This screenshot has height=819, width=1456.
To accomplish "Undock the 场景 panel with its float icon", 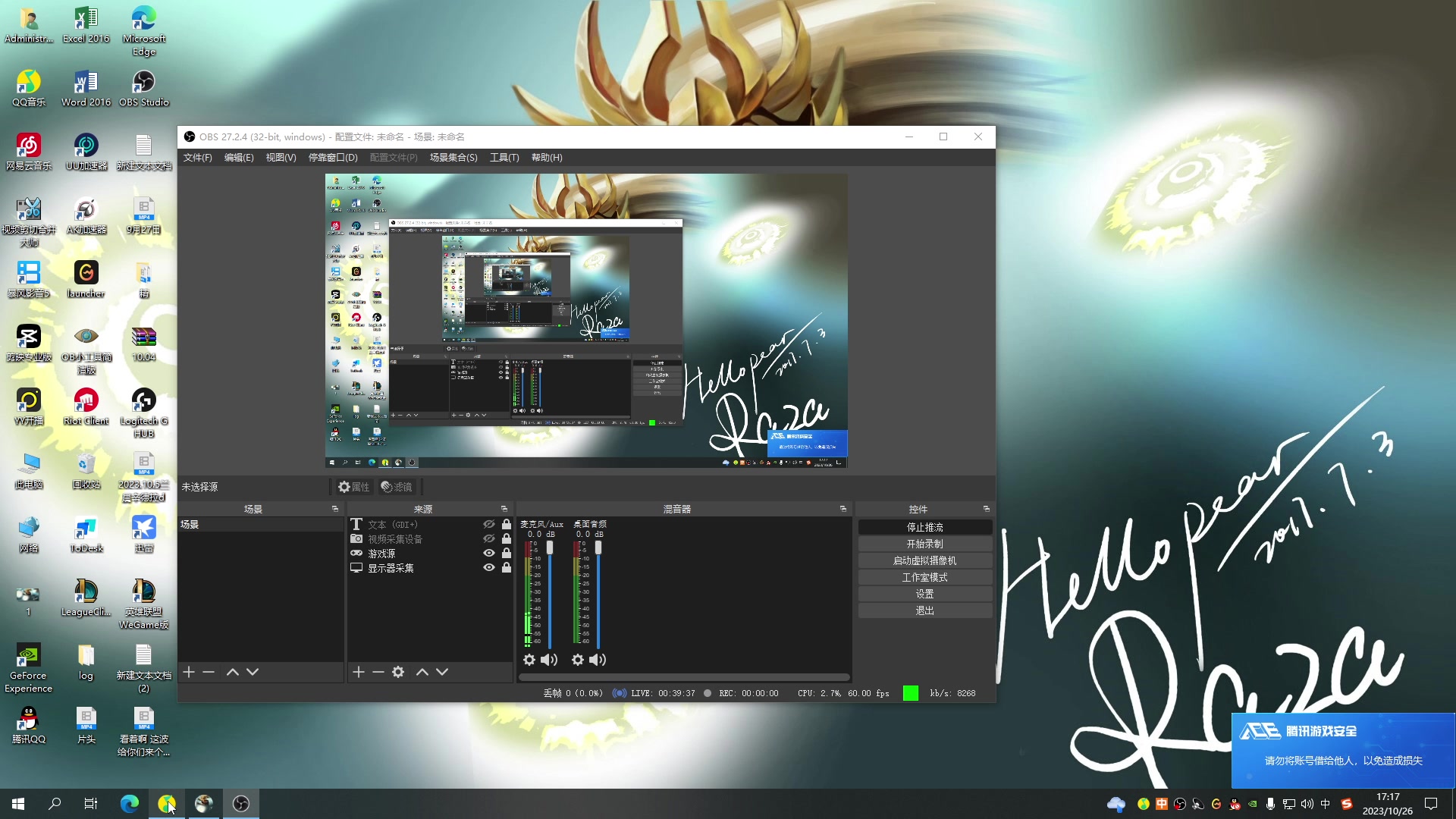I will coord(335,509).
